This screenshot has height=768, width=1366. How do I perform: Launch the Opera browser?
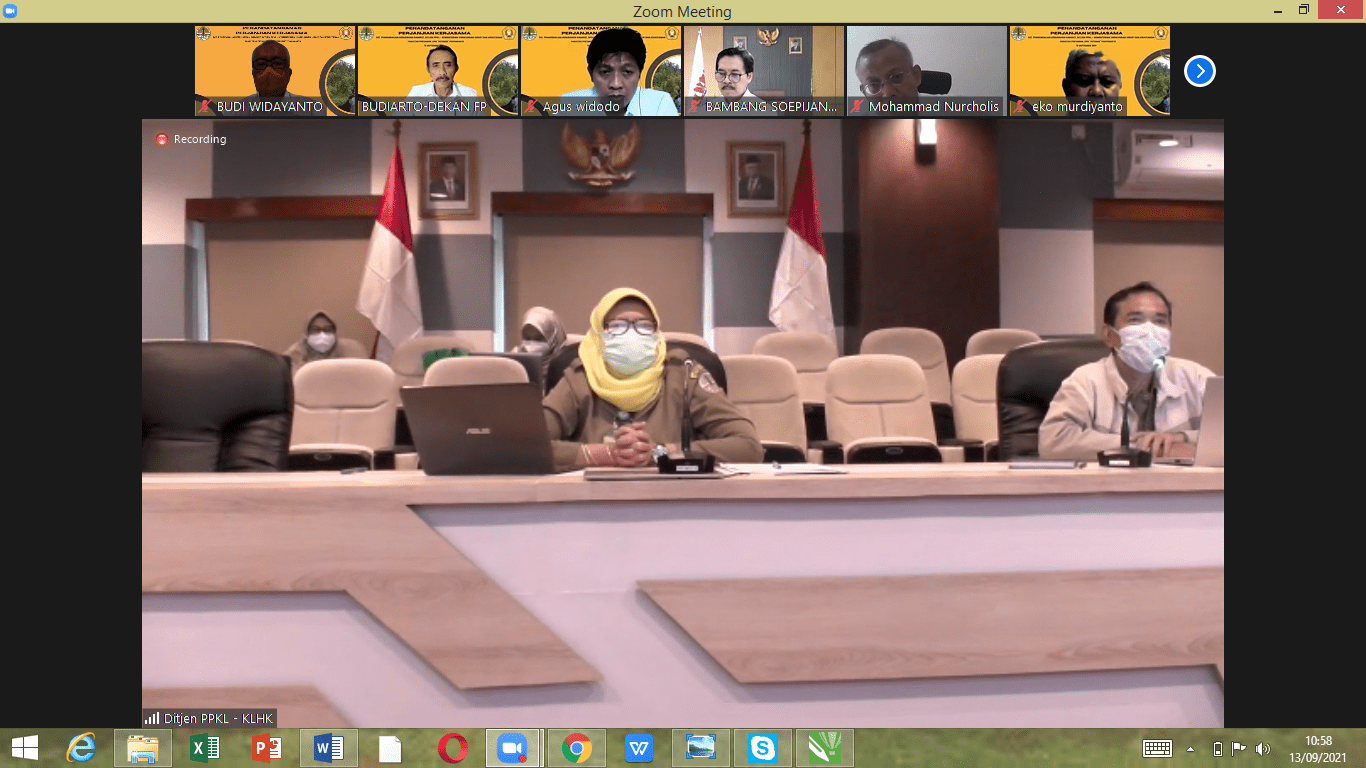click(x=452, y=748)
